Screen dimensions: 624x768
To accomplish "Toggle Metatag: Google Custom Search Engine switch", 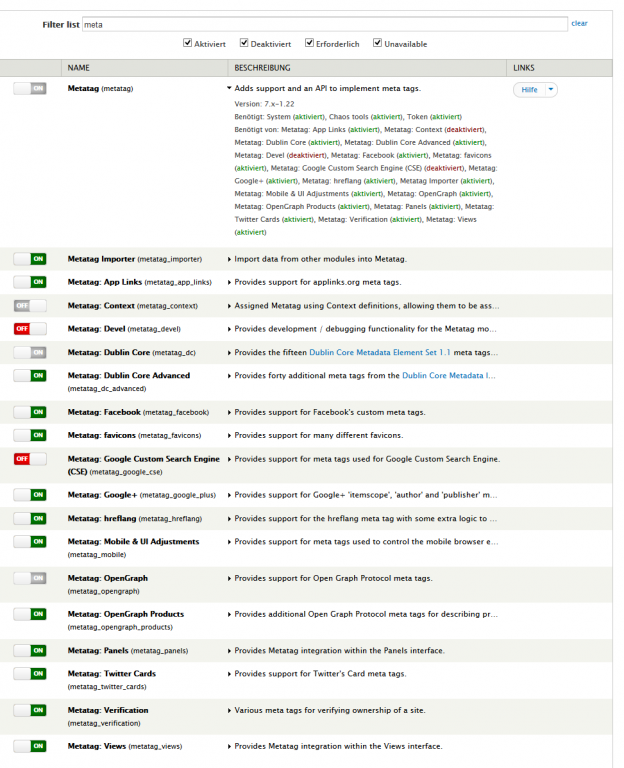I will [x=30, y=459].
